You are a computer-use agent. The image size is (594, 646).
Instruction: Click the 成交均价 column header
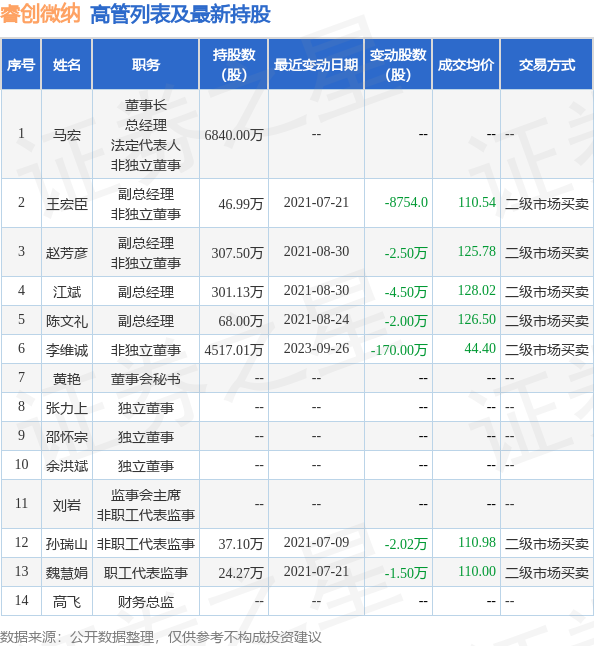[466, 65]
